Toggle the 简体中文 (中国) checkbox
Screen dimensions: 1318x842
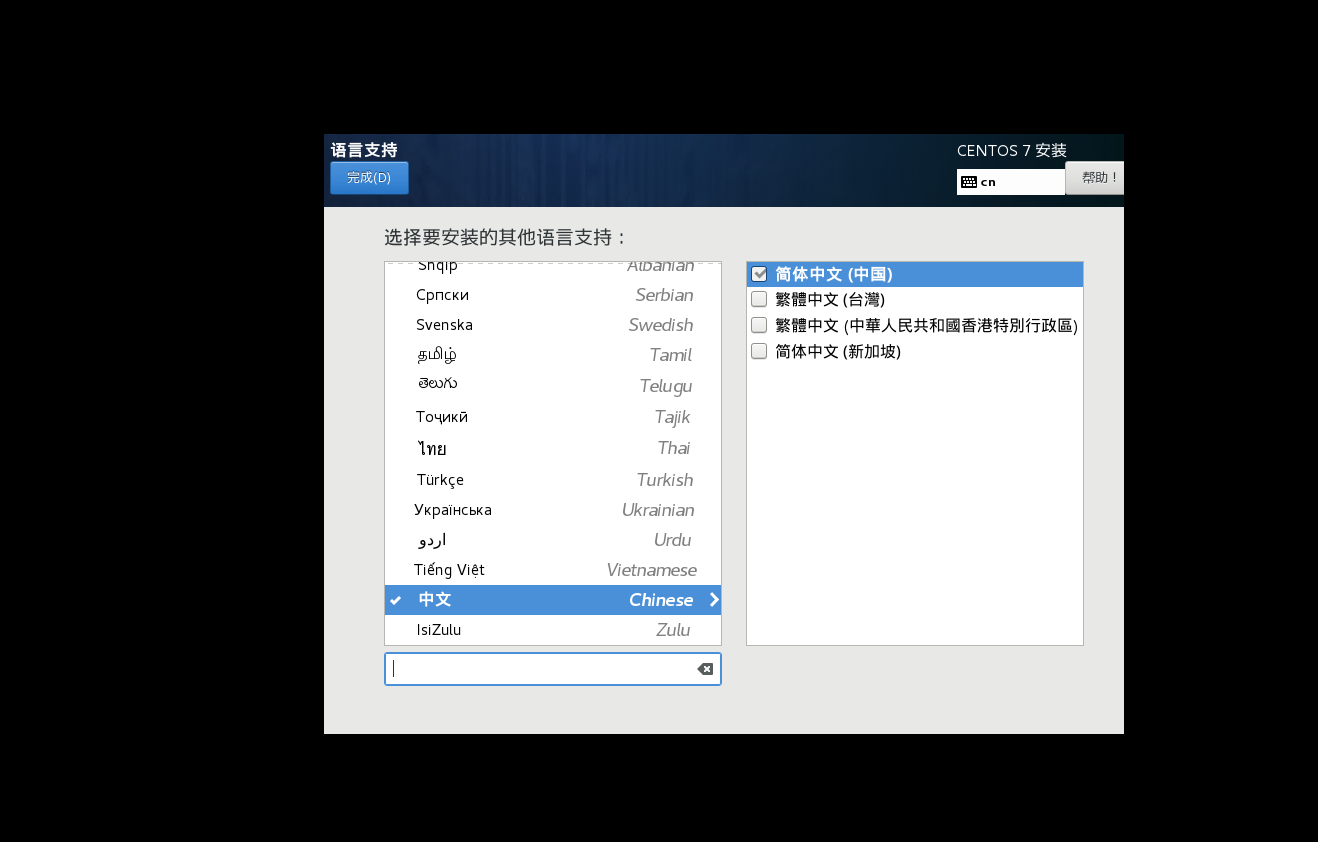point(759,274)
